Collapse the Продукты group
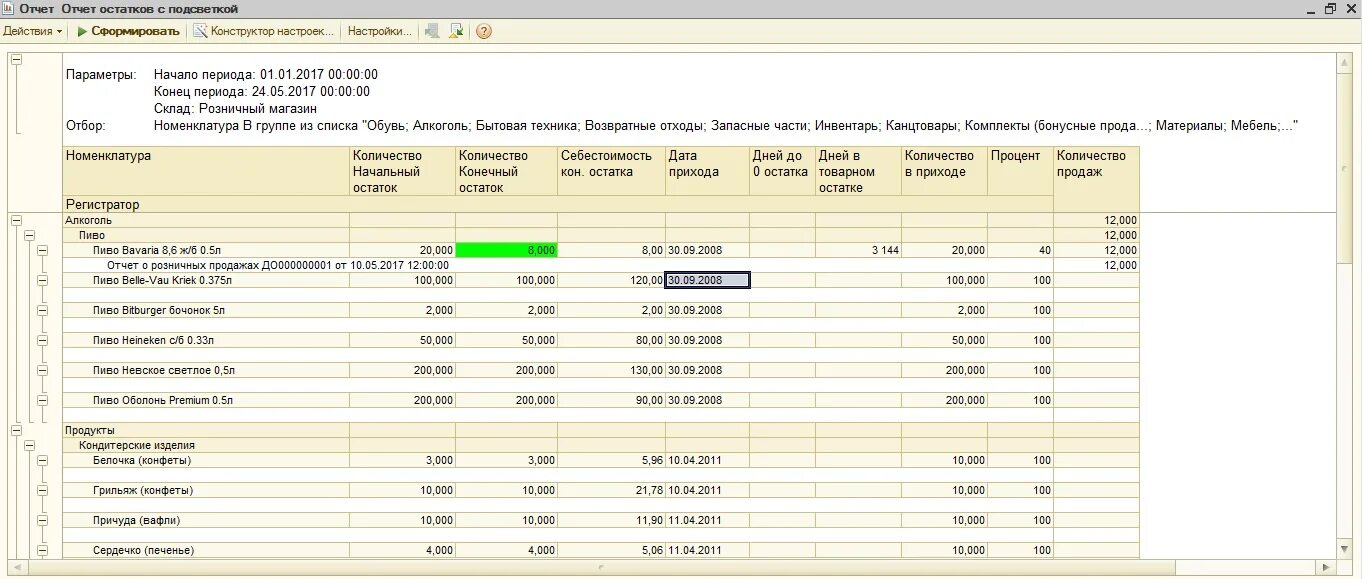 click(16, 430)
